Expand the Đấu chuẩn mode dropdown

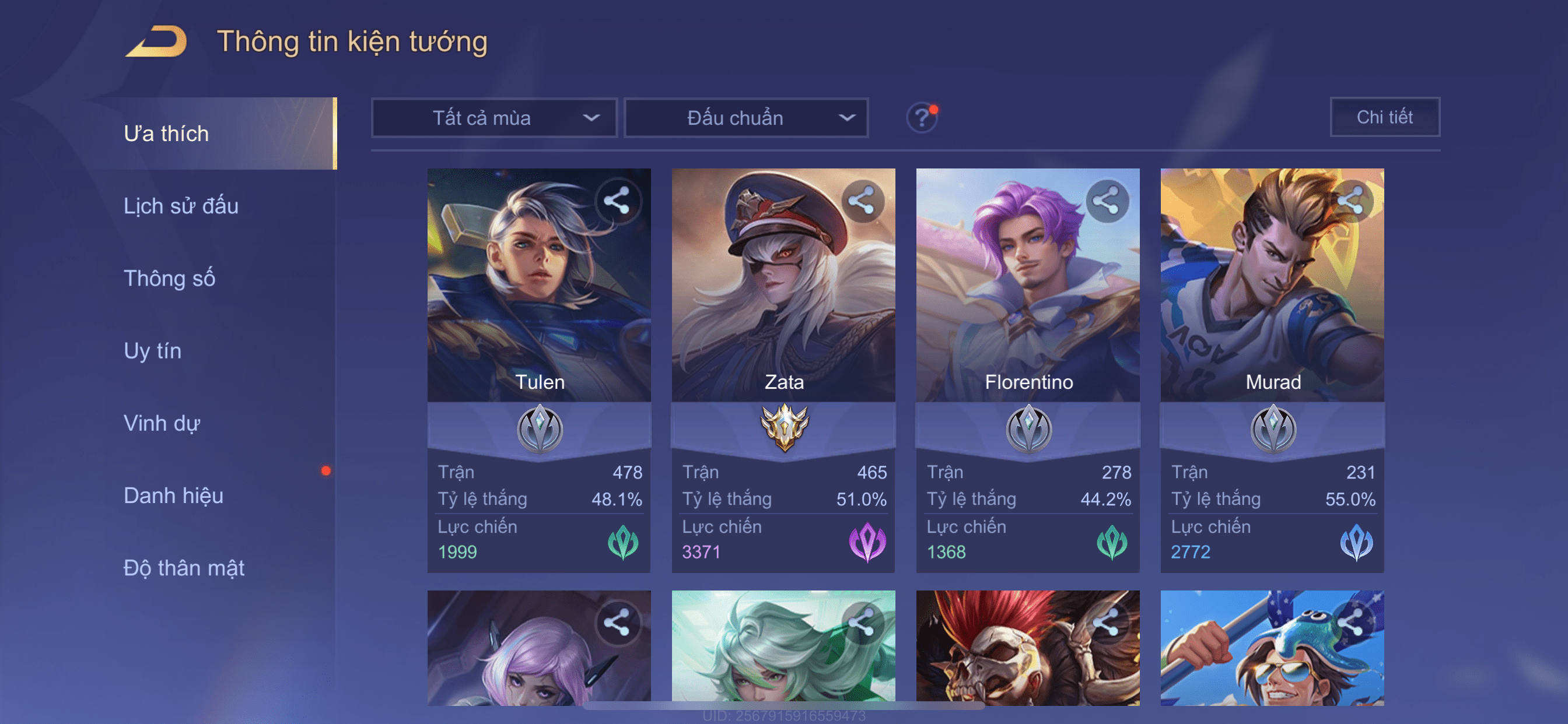point(746,117)
